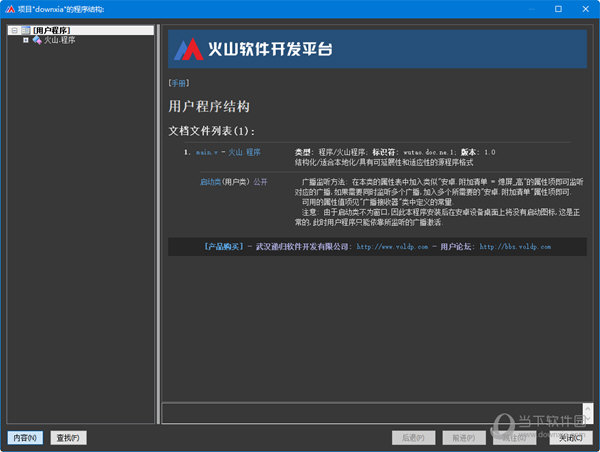Screen dimensions: 600x452
Task: Expand the 火山.程序 tree node
Action: [26, 40]
